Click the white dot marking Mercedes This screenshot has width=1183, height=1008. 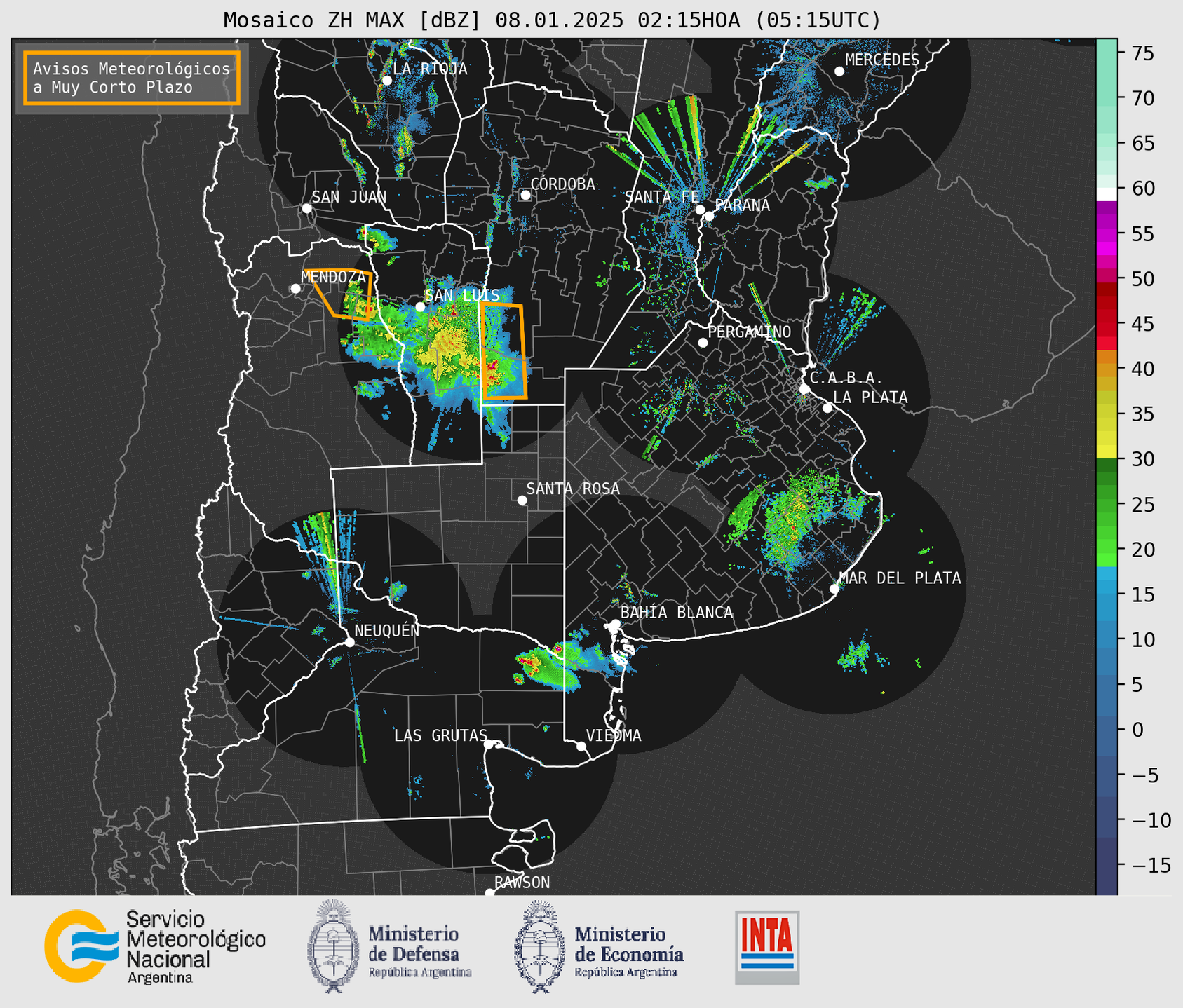(x=839, y=71)
